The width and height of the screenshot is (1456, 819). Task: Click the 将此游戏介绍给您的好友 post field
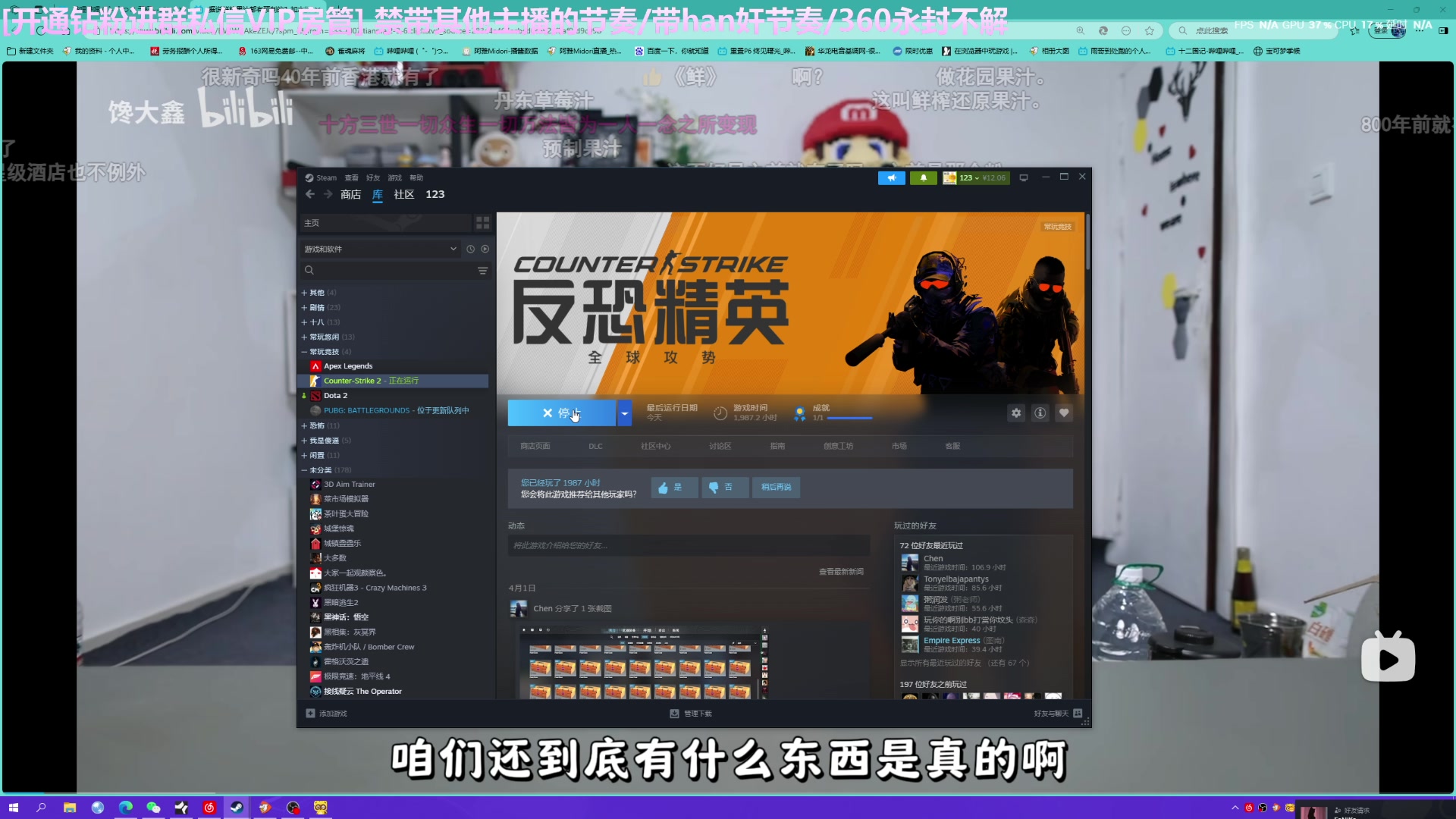[689, 545]
